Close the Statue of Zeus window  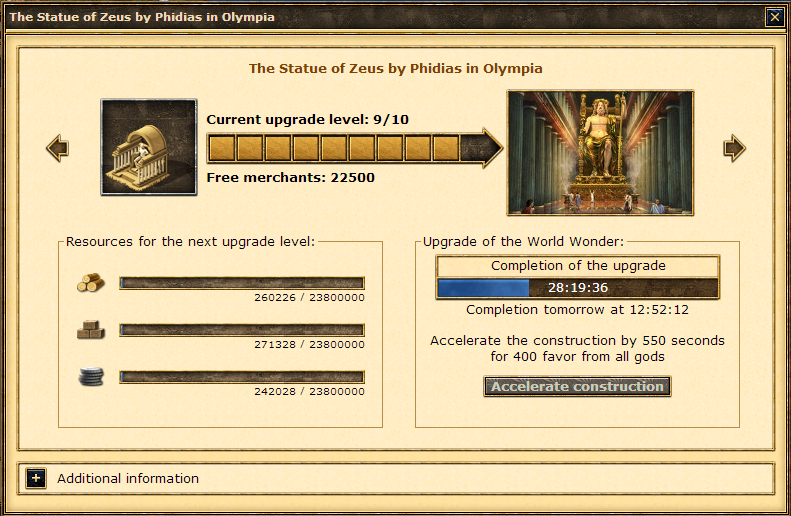pyautogui.click(x=774, y=17)
